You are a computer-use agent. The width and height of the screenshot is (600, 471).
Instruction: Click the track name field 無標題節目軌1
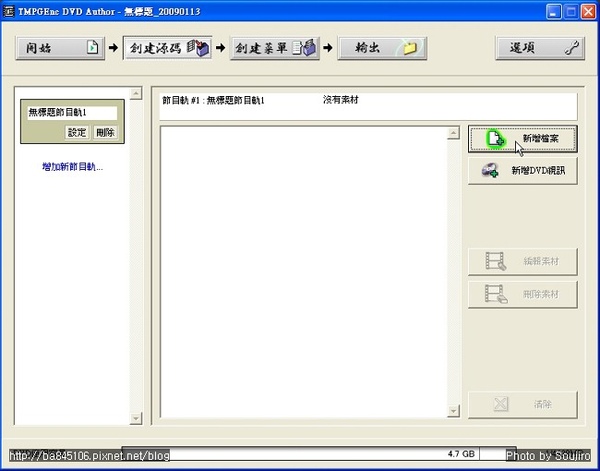pos(72,113)
